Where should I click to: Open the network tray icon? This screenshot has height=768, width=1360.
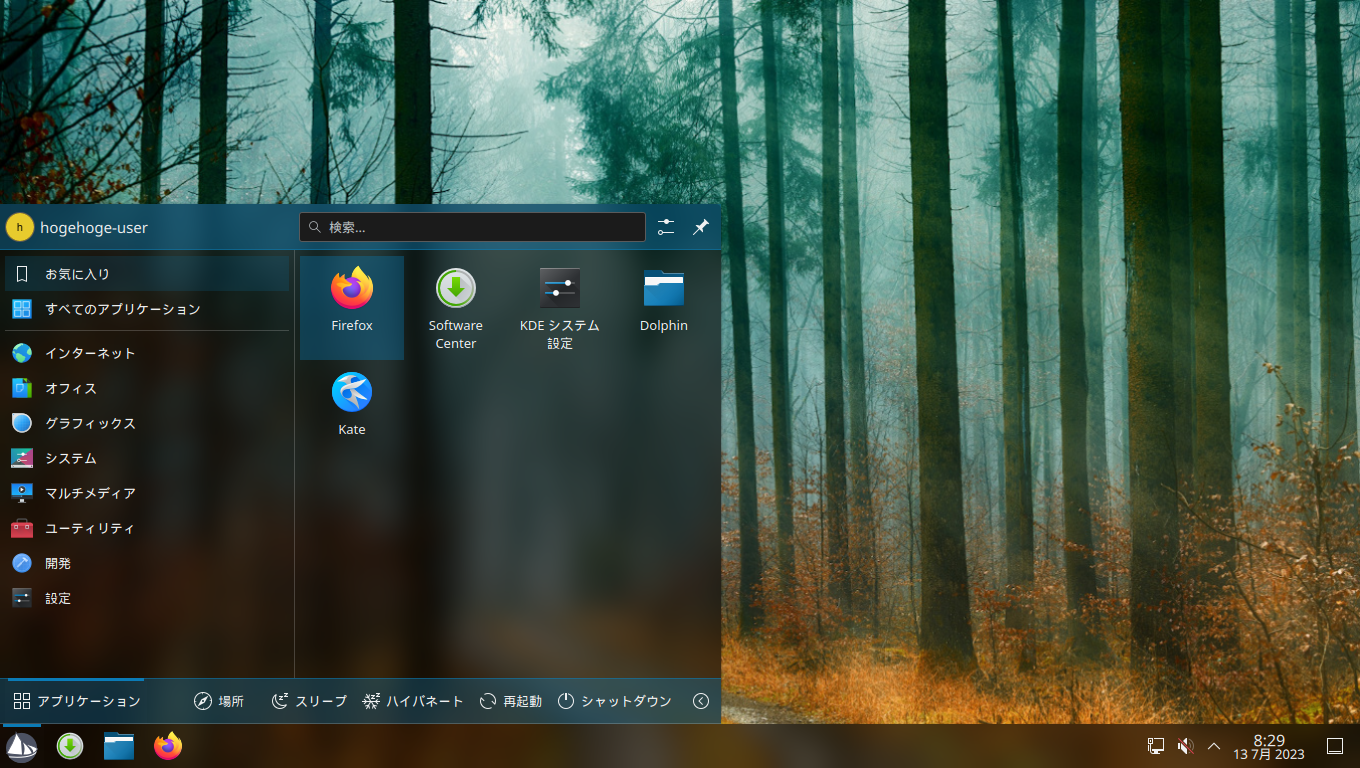tap(1155, 746)
